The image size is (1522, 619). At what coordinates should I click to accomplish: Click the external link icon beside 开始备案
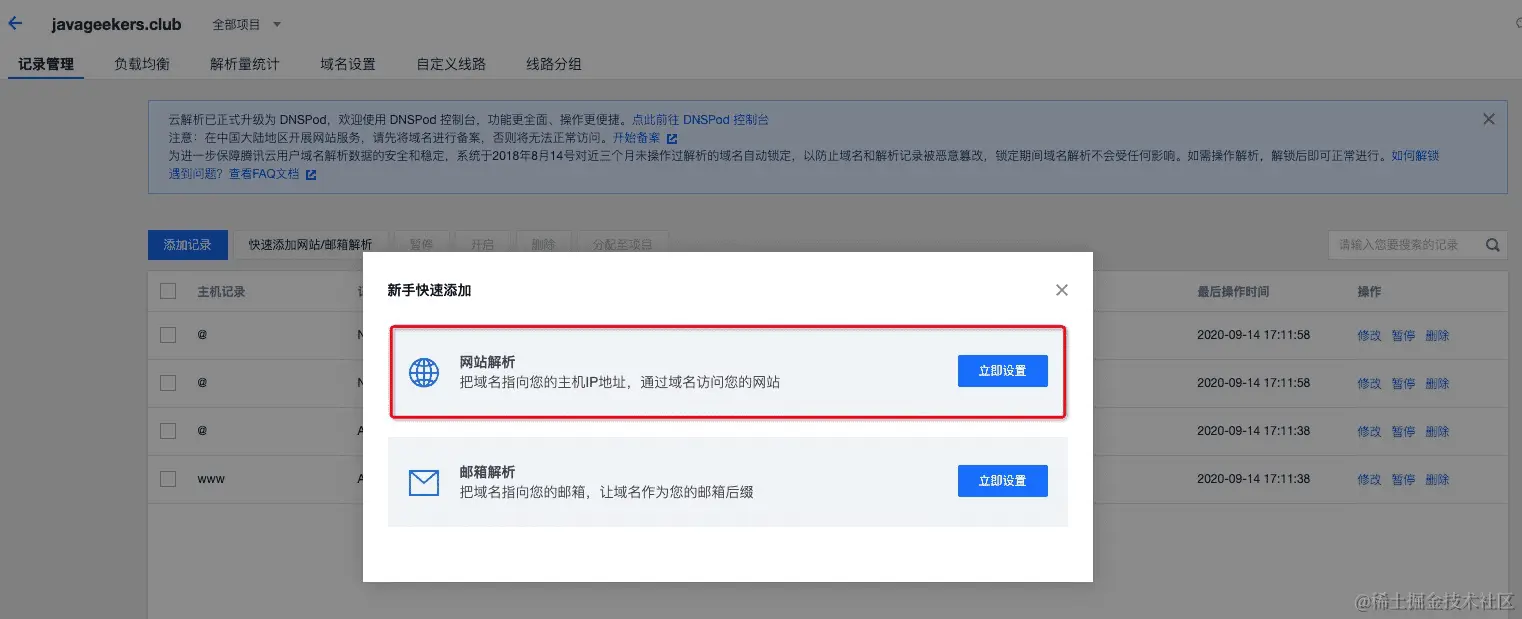[669, 137]
